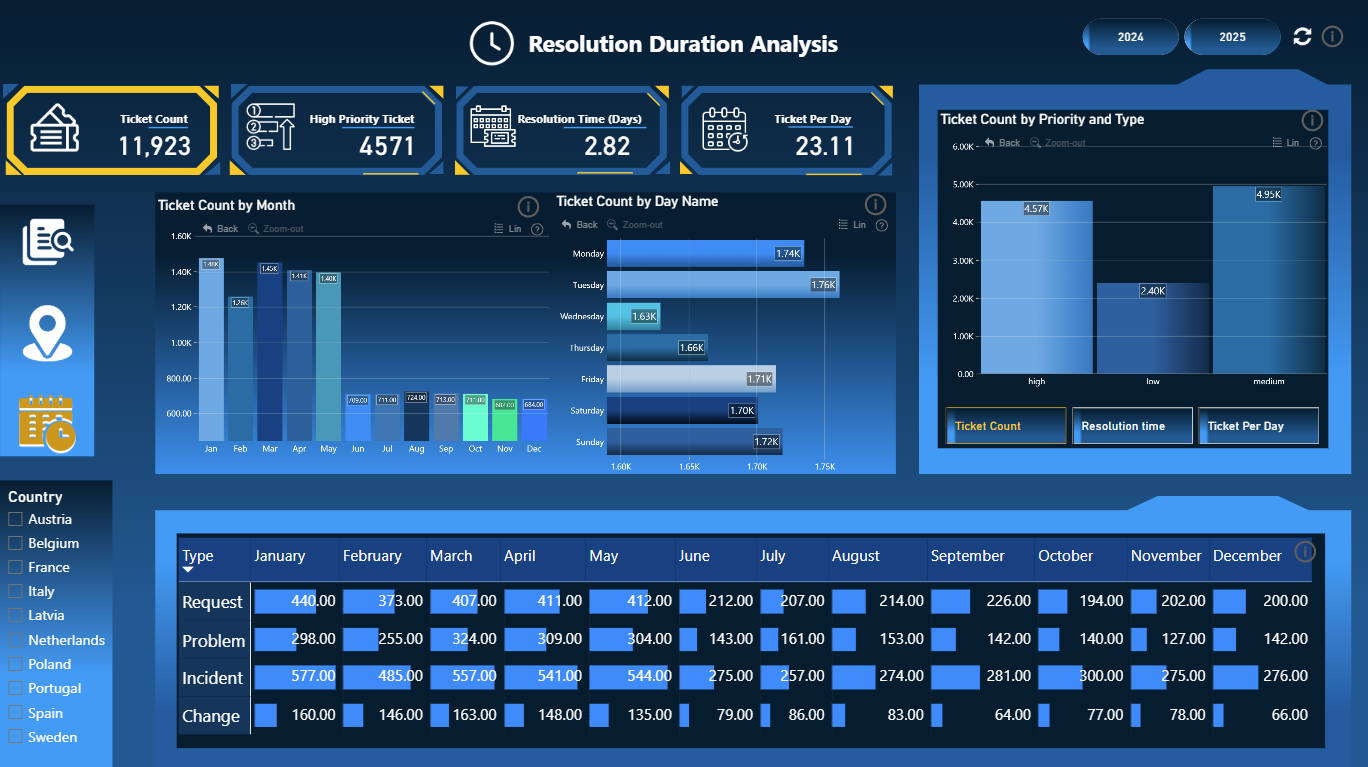The image size is (1368, 767).
Task: Check the Austria country checkbox
Action: (15, 519)
